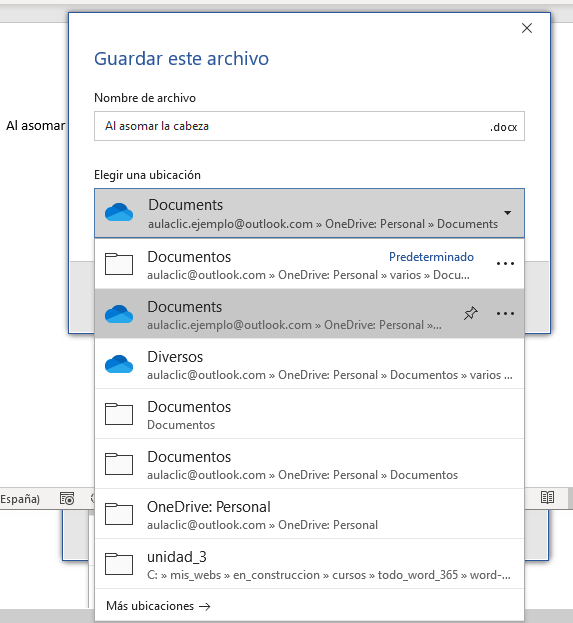Image resolution: width=573 pixels, height=623 pixels.
Task: Click the OneDrive cloud icon beside Diversos
Action: (x=119, y=364)
